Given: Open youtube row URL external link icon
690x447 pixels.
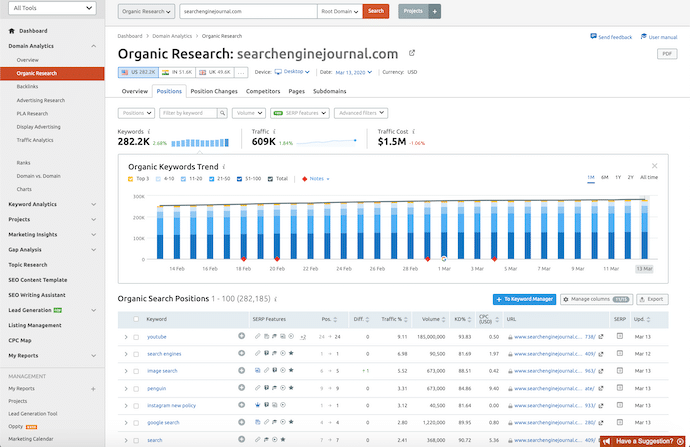Looking at the screenshot, I should 601,337.
